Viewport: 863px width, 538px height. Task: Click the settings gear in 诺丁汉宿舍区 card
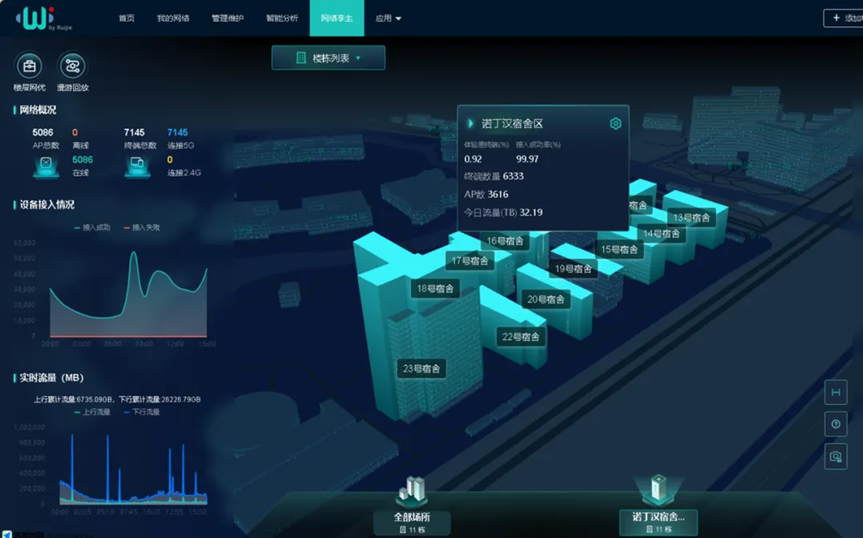coord(615,124)
